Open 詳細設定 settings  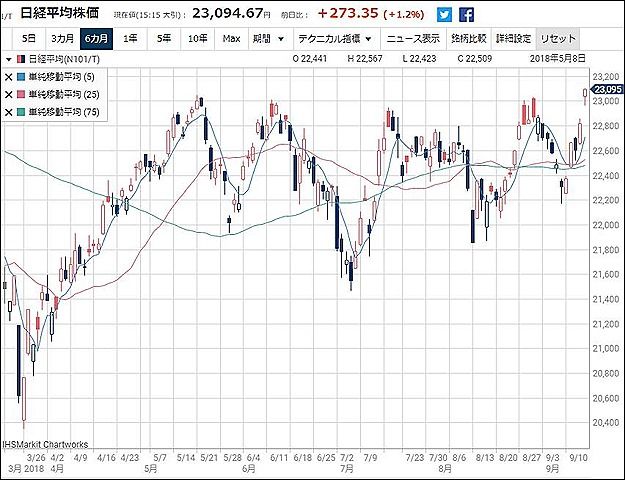click(x=513, y=39)
